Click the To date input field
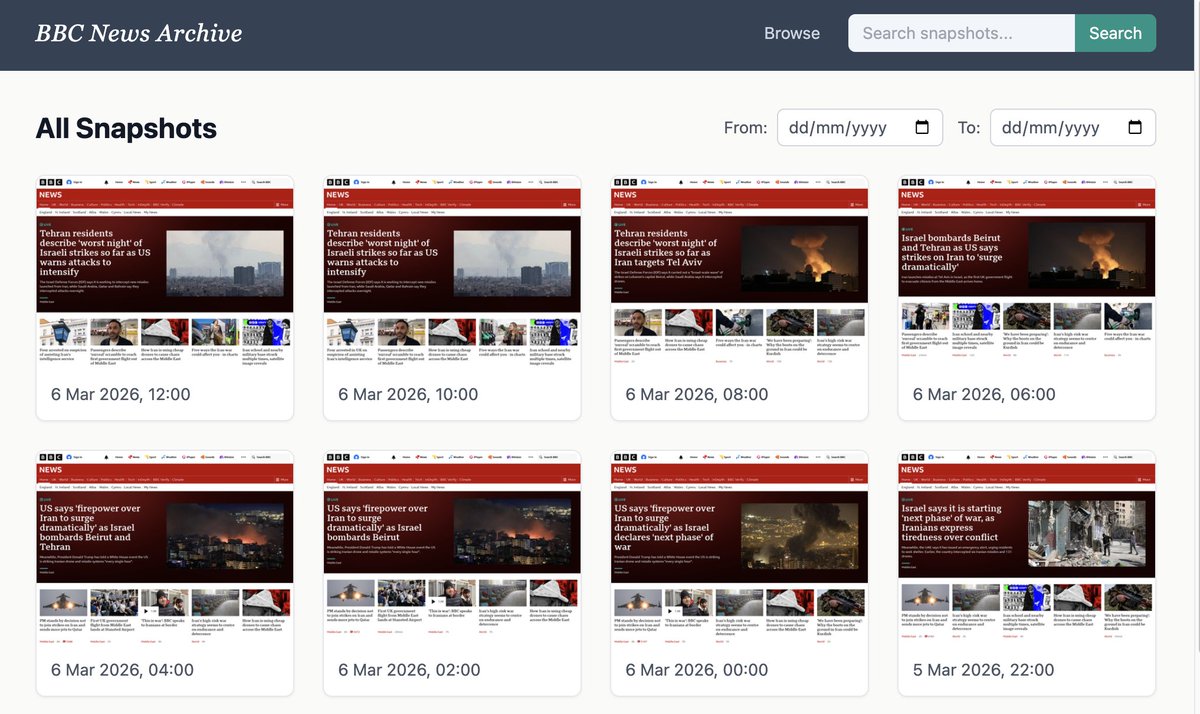The image size is (1200, 714). [1073, 128]
